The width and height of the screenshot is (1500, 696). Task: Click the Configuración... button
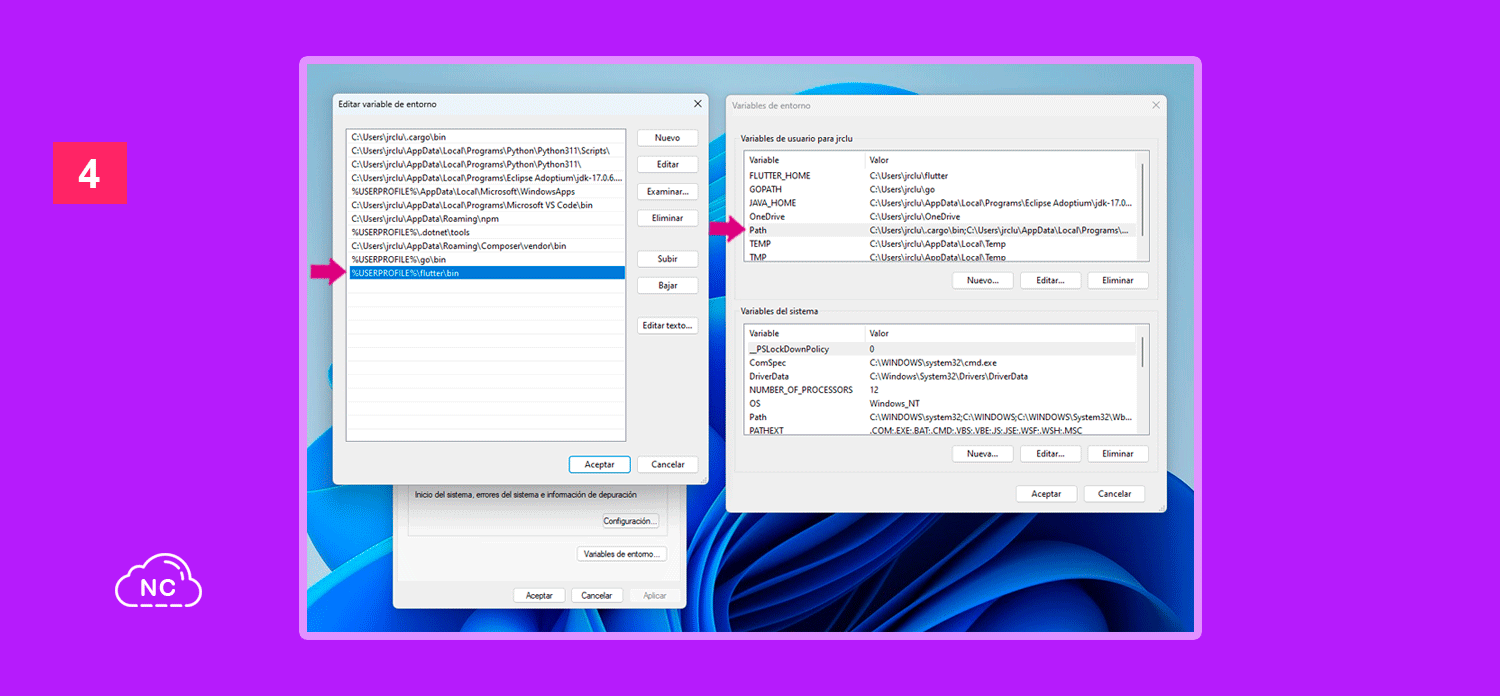click(x=630, y=521)
